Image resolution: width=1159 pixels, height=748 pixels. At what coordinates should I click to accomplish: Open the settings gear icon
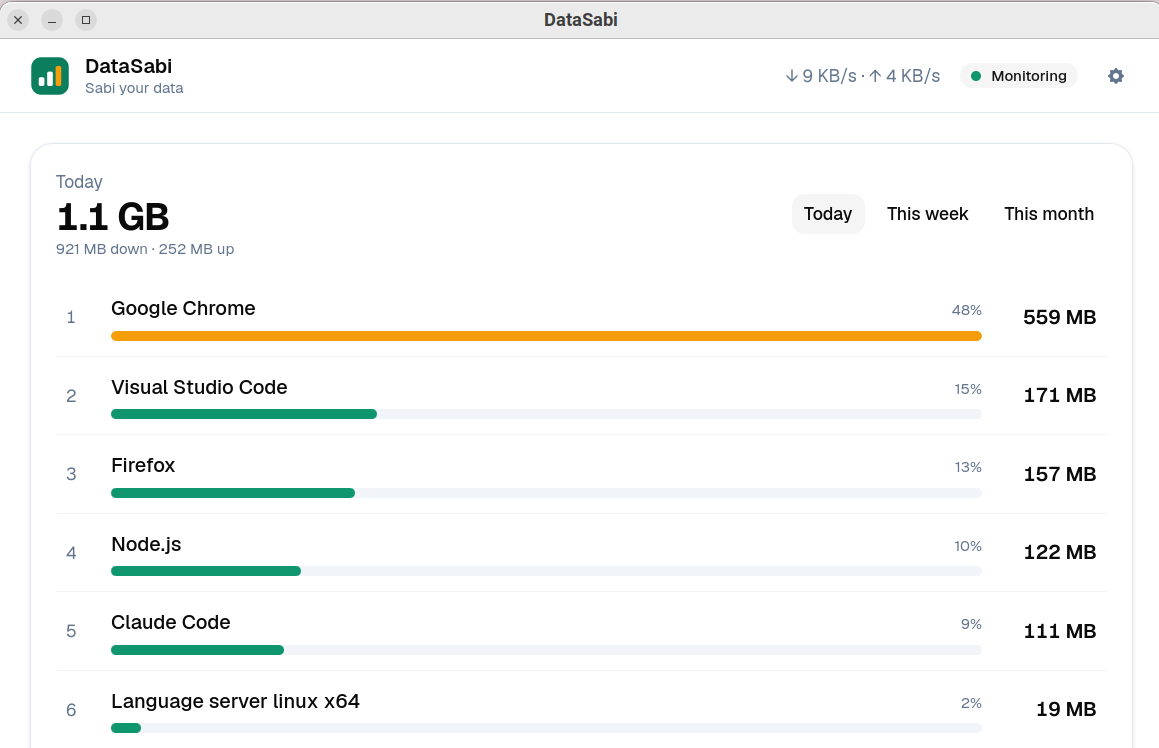(x=1115, y=76)
